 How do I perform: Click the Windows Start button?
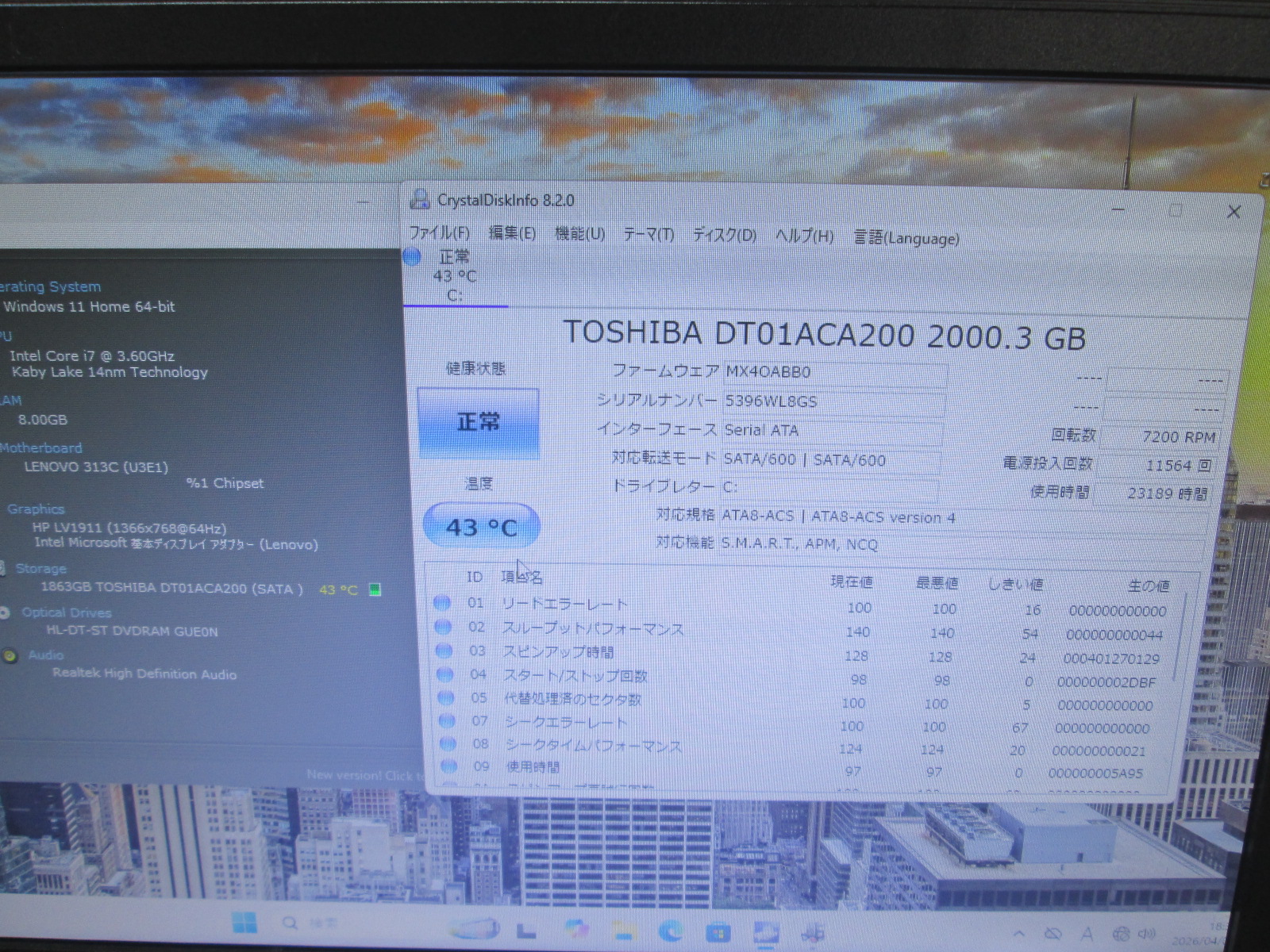coord(244,923)
